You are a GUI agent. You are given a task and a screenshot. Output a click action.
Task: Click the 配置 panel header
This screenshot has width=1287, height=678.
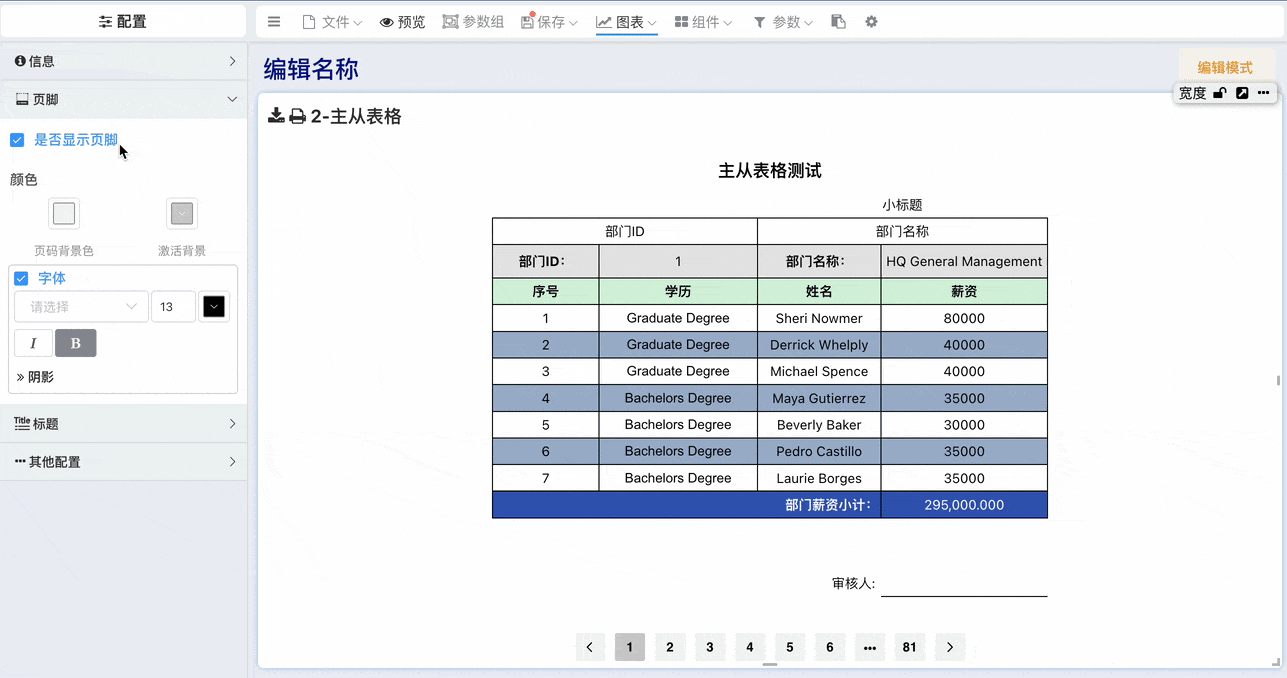(x=123, y=21)
